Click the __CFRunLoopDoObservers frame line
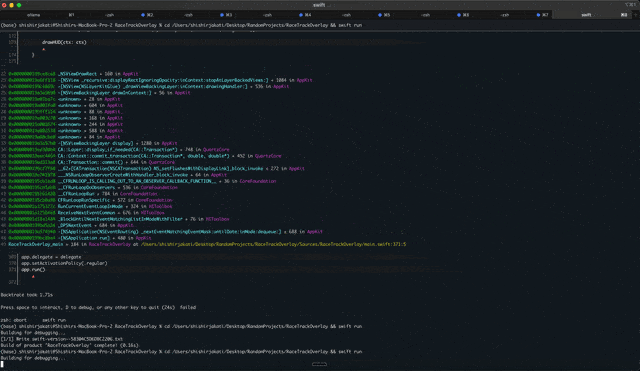 pyautogui.click(x=89, y=187)
